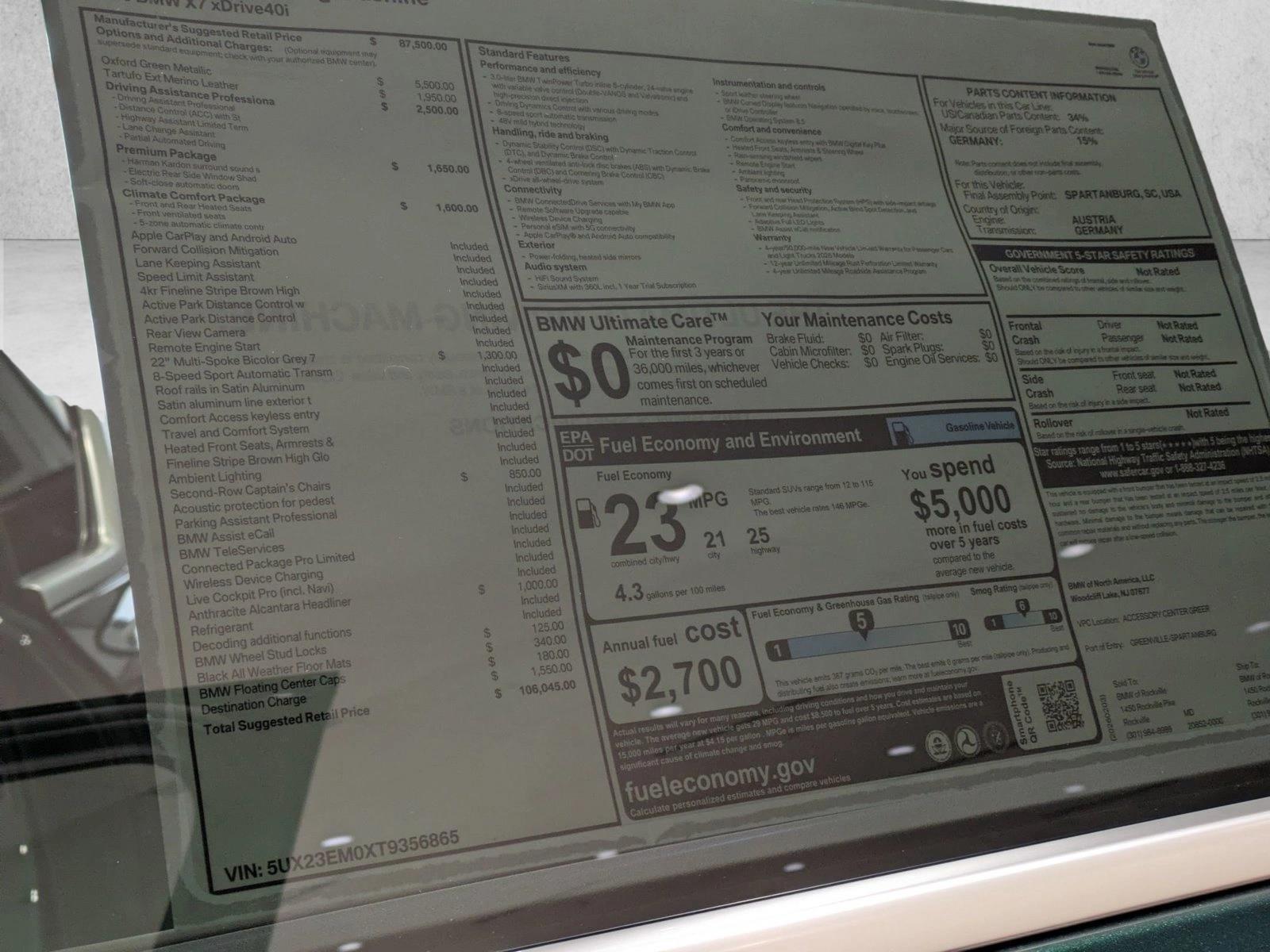This screenshot has height=952, width=1270.
Task: Click the first agency seal near the QR code
Action: point(937,743)
